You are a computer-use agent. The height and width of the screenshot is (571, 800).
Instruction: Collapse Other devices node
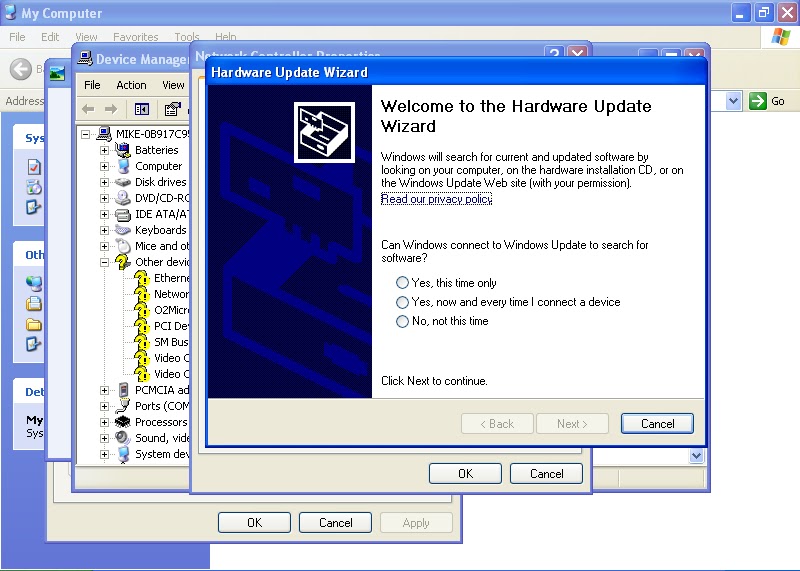(x=105, y=262)
